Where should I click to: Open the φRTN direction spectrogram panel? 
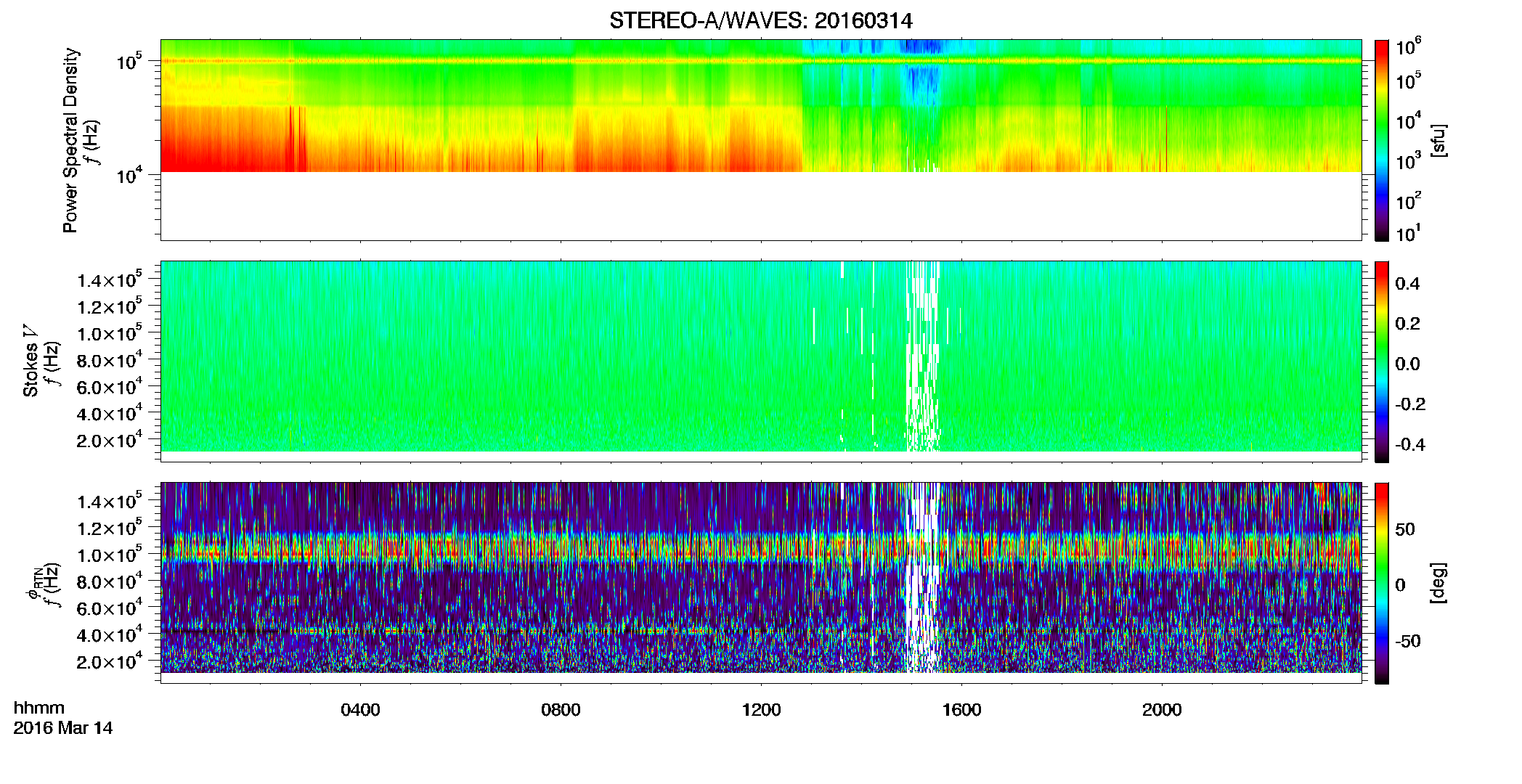coord(760,583)
